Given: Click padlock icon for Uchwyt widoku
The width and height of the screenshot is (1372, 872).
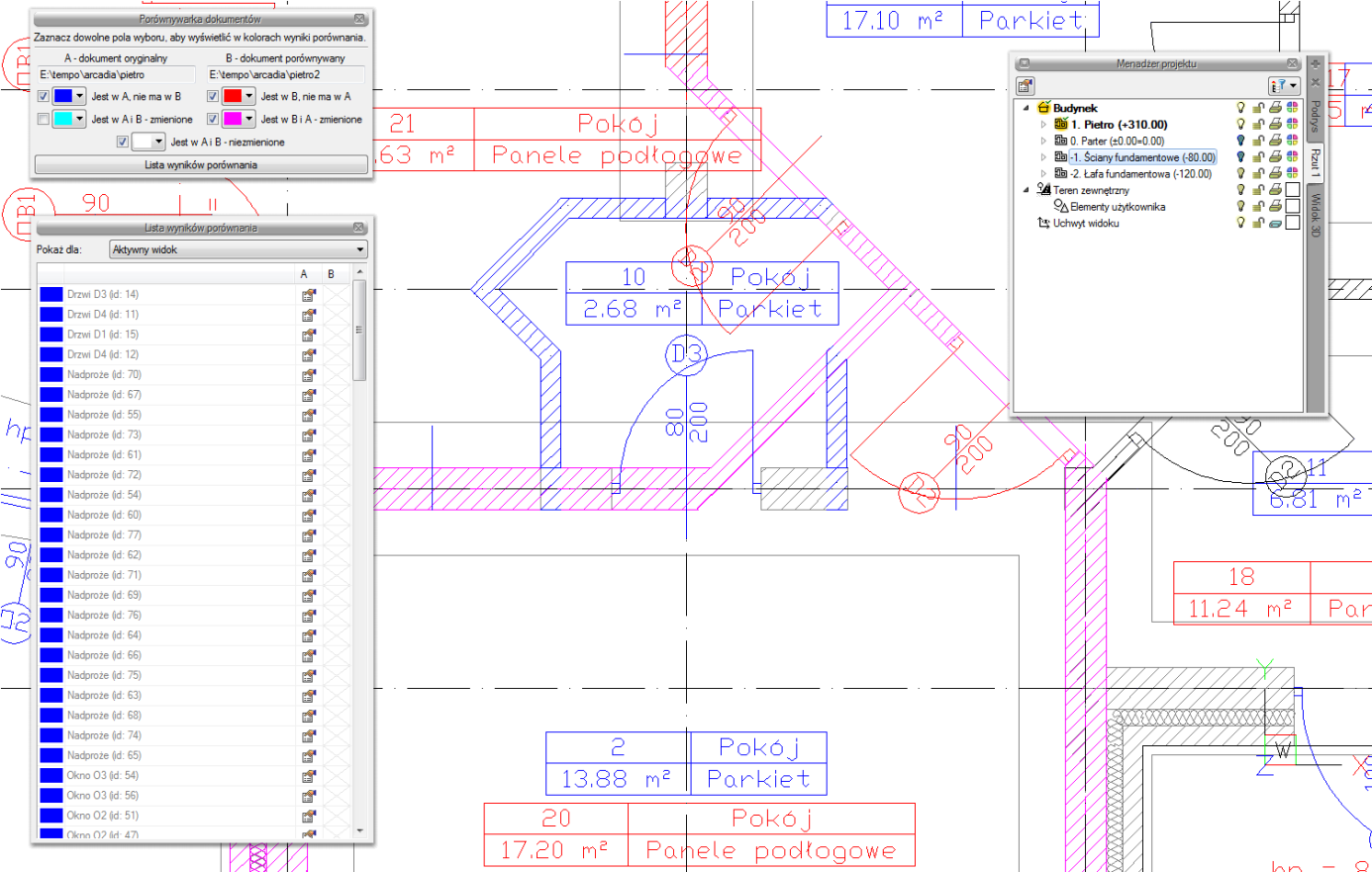Looking at the screenshot, I should (x=1258, y=223).
